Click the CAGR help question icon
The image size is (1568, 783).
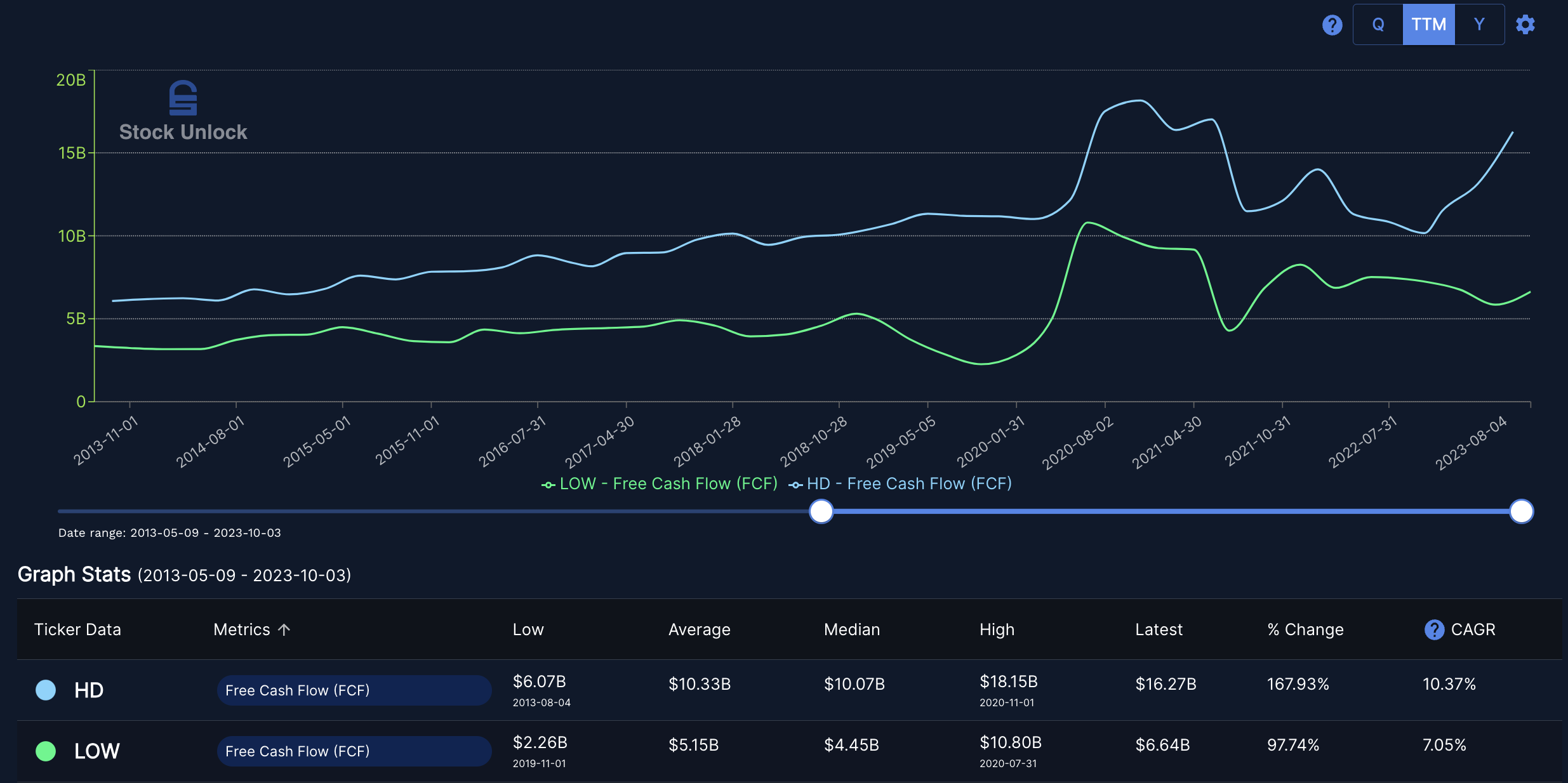pos(1434,629)
